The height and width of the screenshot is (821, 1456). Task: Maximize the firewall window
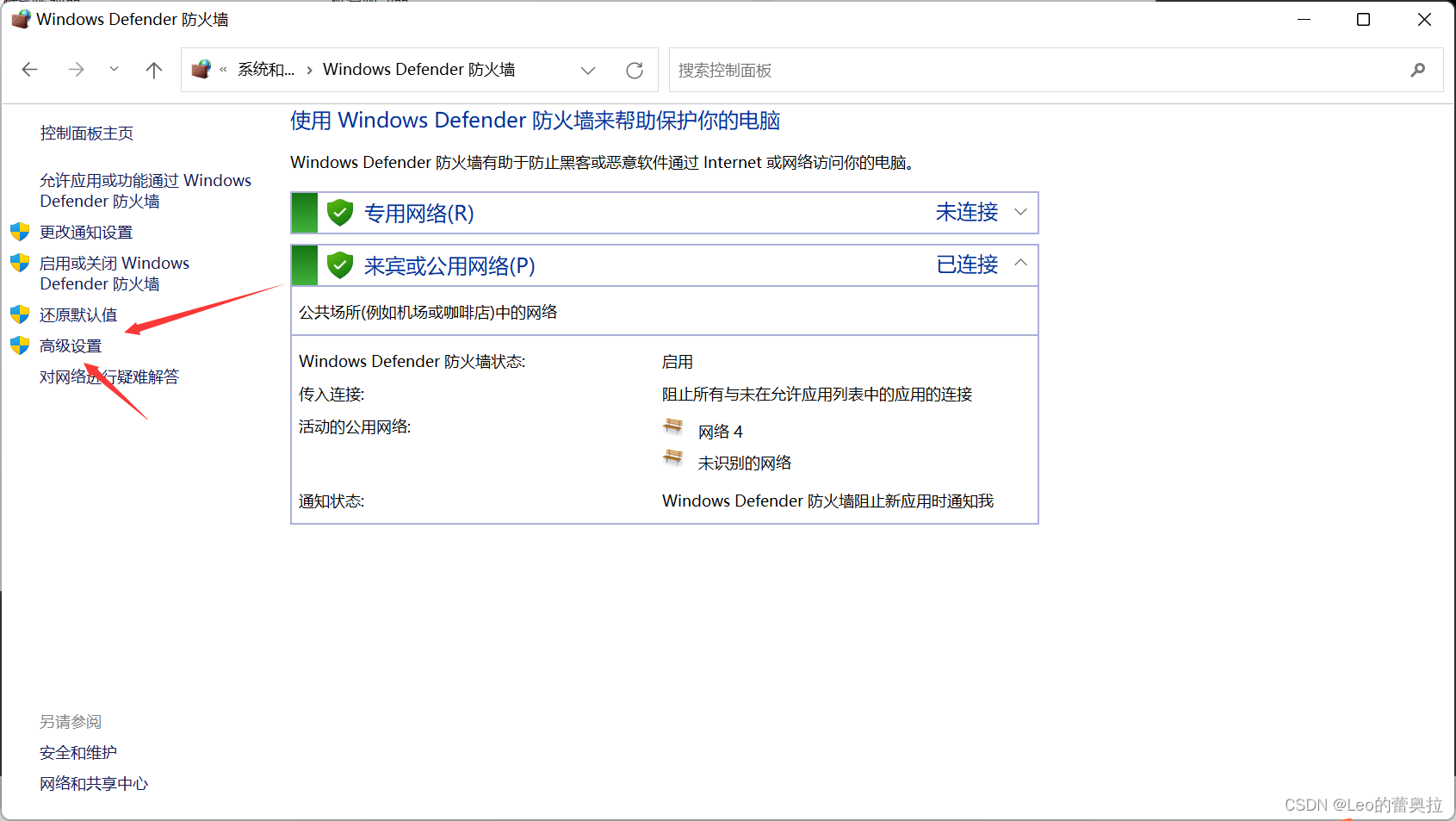pyautogui.click(x=1363, y=19)
